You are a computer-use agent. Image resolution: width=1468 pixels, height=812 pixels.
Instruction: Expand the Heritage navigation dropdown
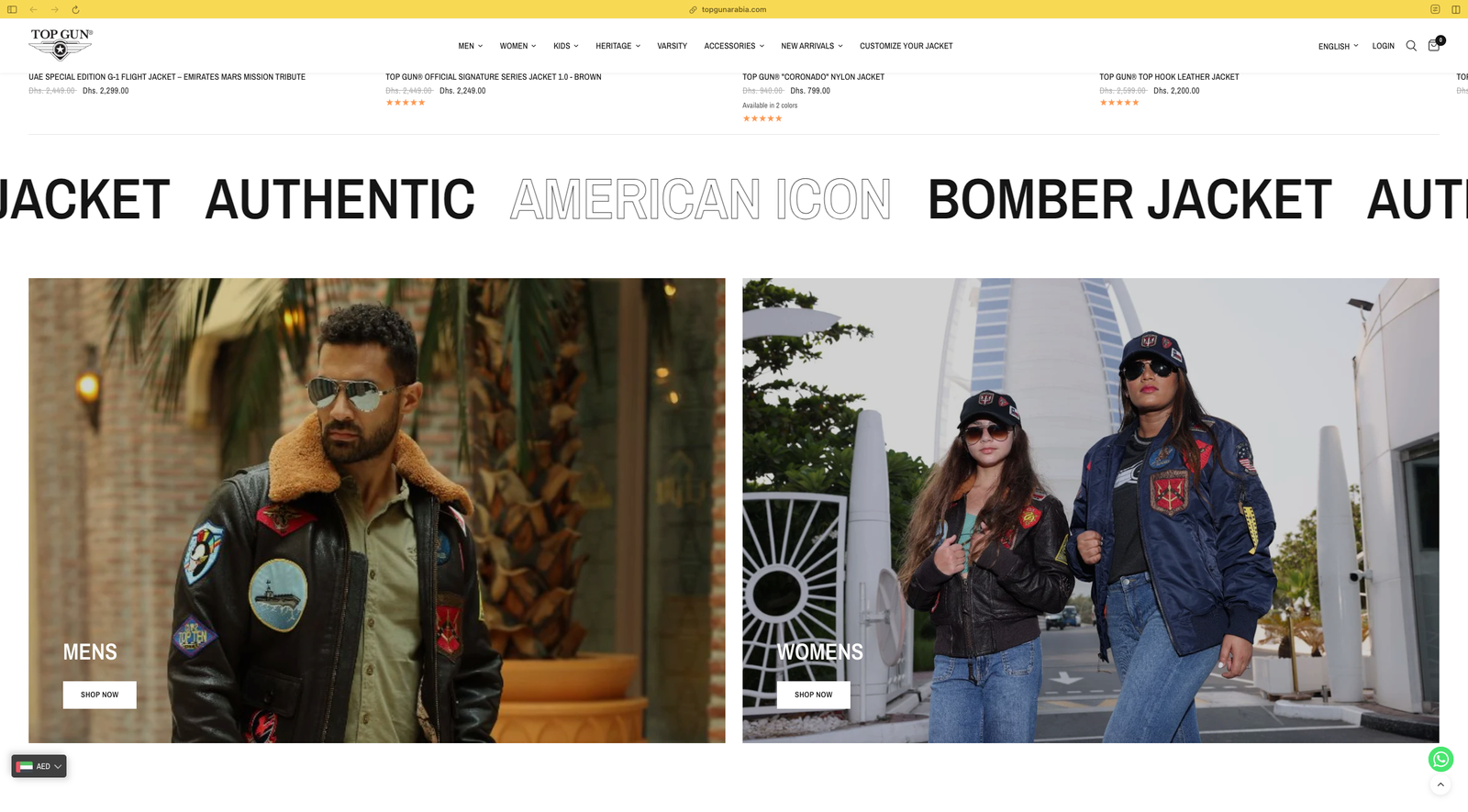(x=617, y=46)
